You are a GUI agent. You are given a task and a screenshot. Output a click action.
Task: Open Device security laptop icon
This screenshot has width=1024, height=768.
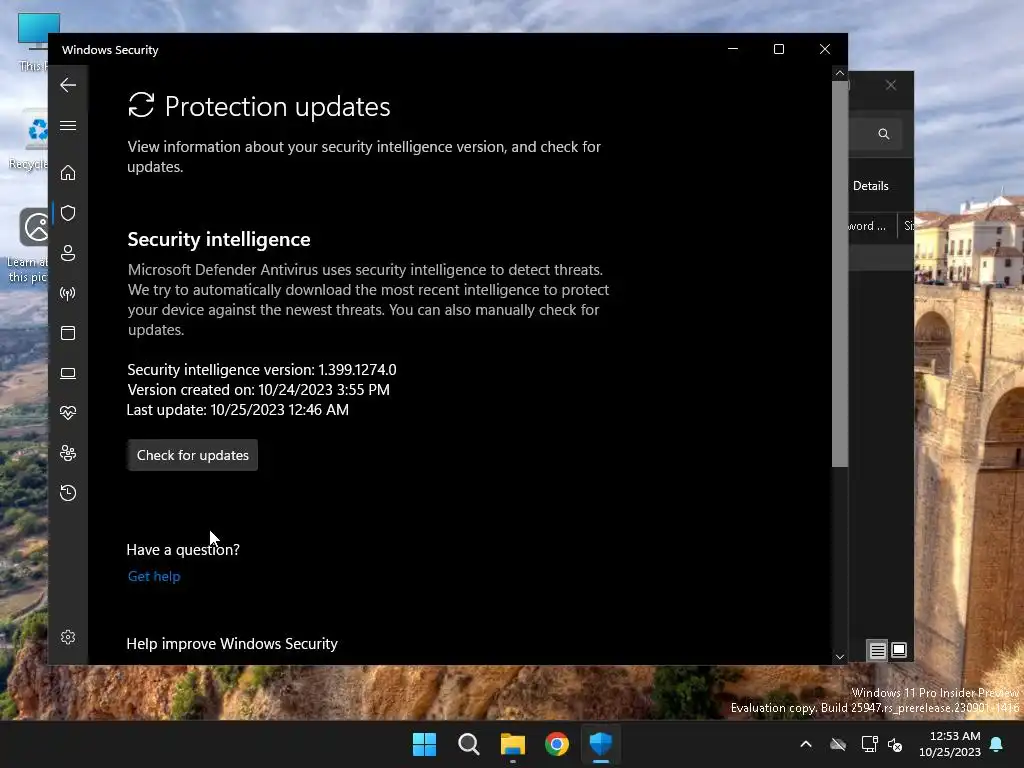(68, 373)
